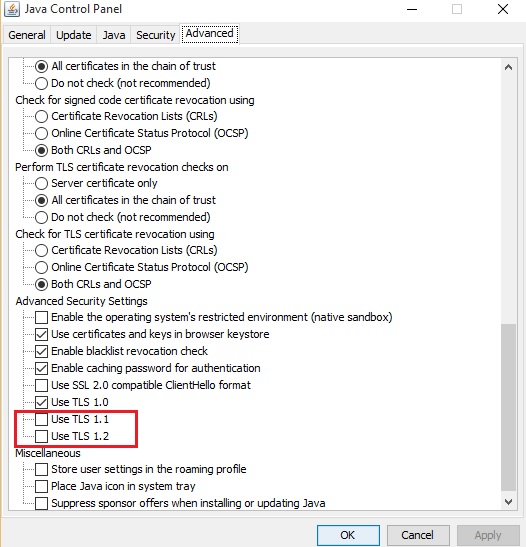Uncheck Use TLS 1.0

tap(41, 402)
